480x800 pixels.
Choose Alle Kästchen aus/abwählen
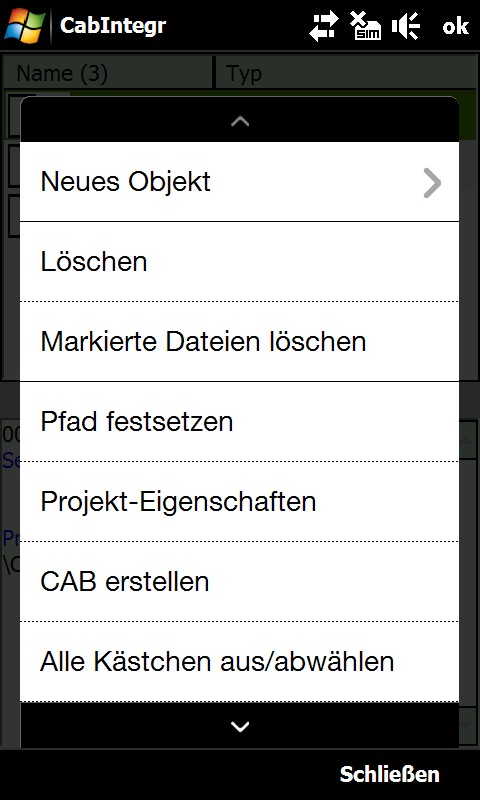click(239, 662)
